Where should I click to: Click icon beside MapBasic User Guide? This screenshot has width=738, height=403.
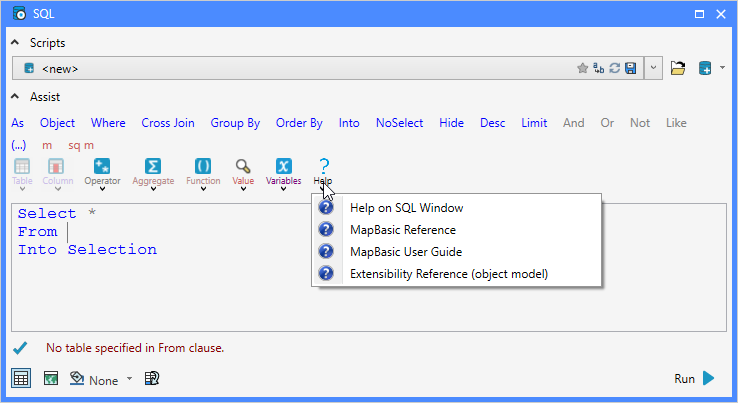click(x=326, y=251)
